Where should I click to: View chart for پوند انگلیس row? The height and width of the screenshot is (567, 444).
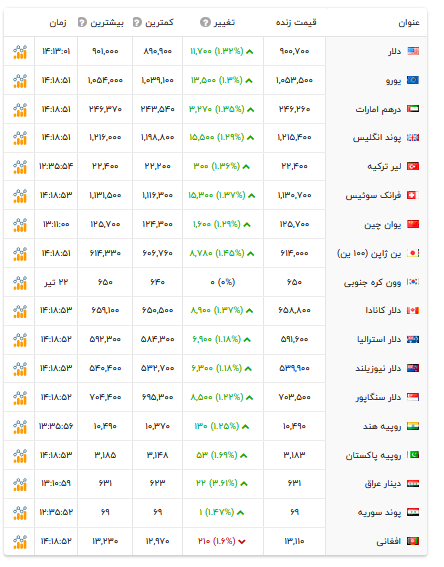(x=20, y=138)
